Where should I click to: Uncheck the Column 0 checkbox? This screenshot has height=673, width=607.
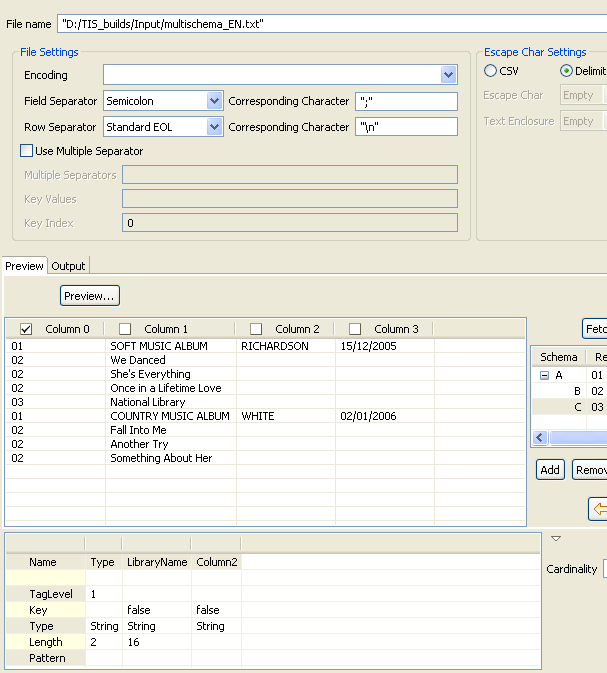[26, 329]
